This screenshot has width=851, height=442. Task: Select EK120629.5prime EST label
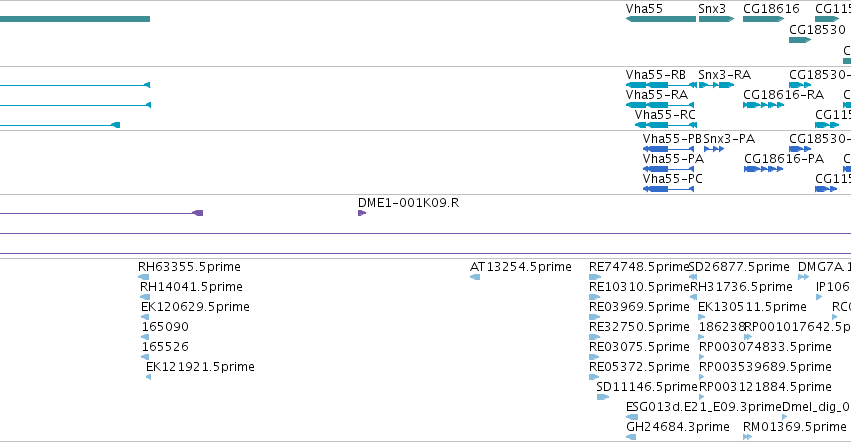click(x=195, y=307)
